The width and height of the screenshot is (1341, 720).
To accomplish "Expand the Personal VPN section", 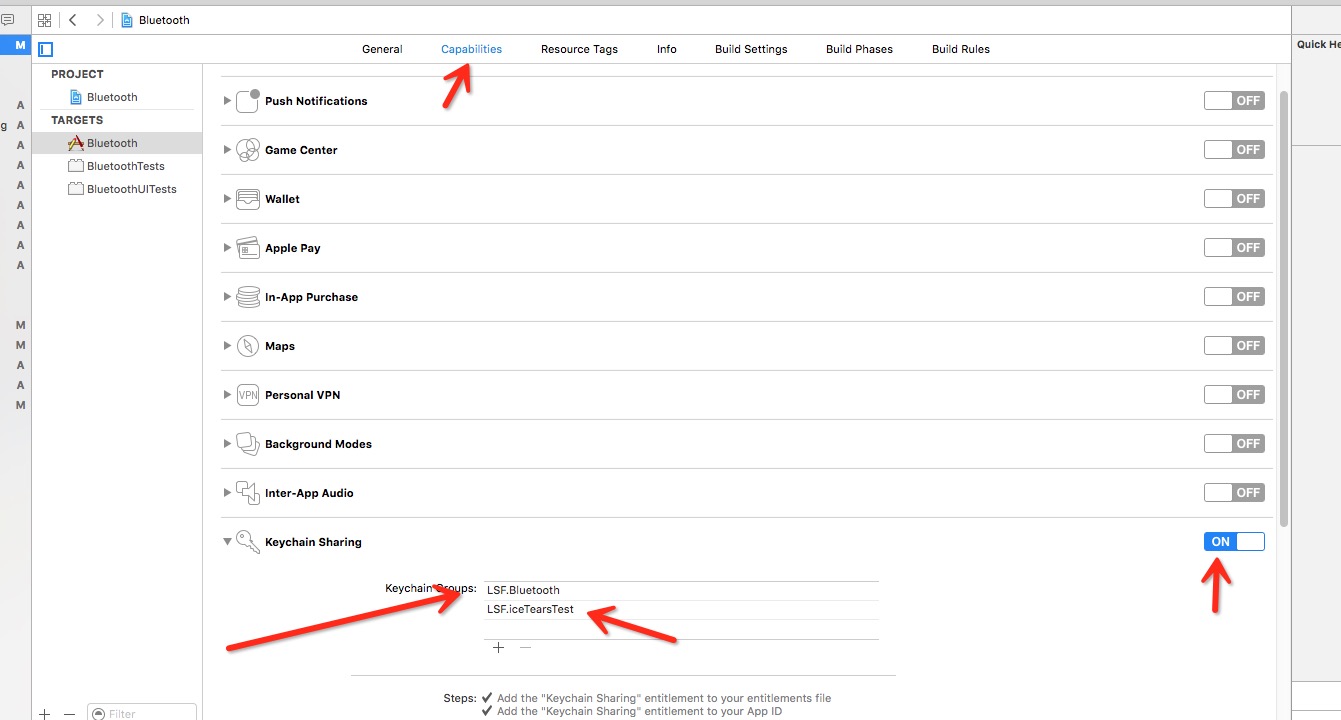I will [x=228, y=395].
